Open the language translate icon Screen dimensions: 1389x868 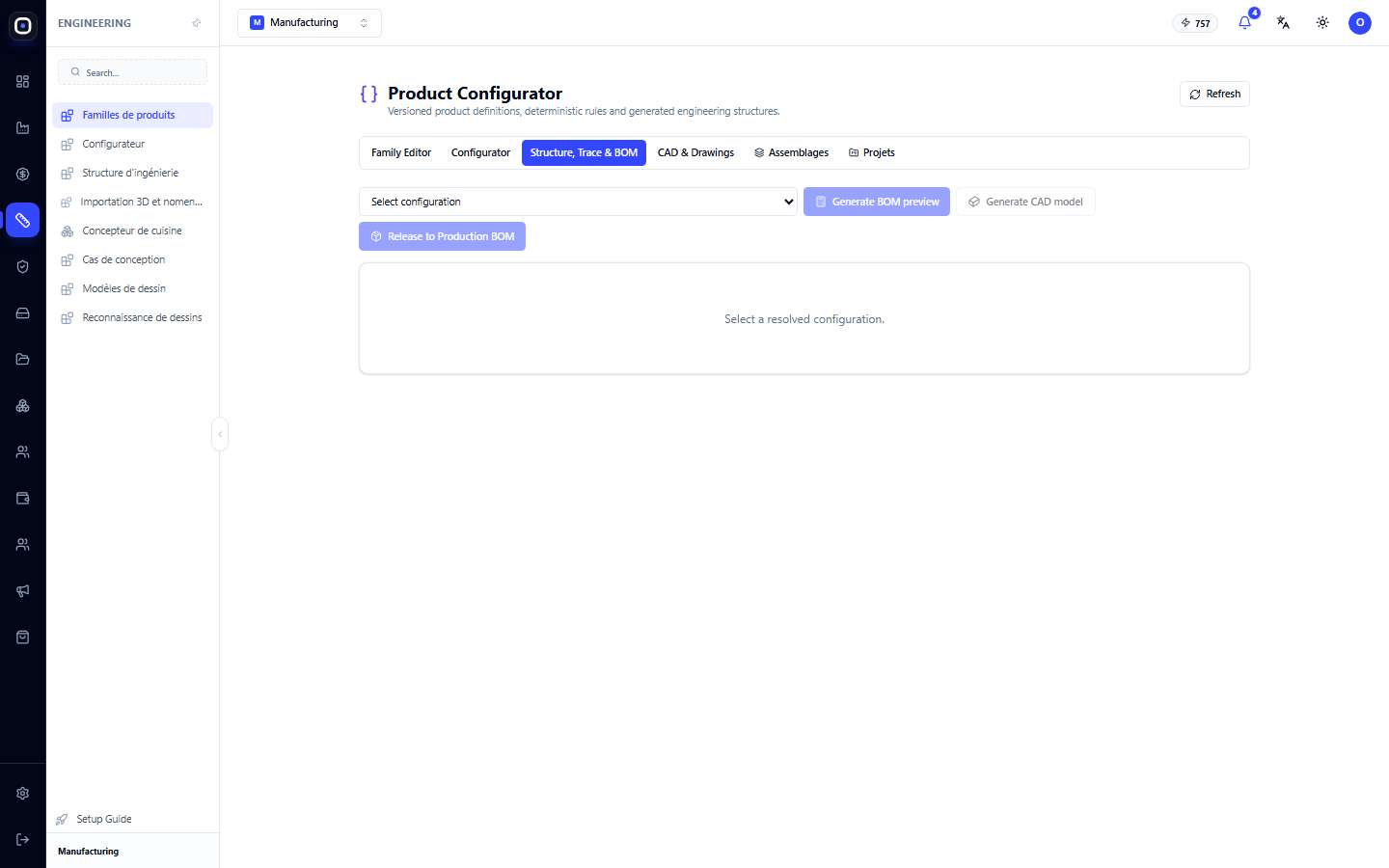[1284, 22]
